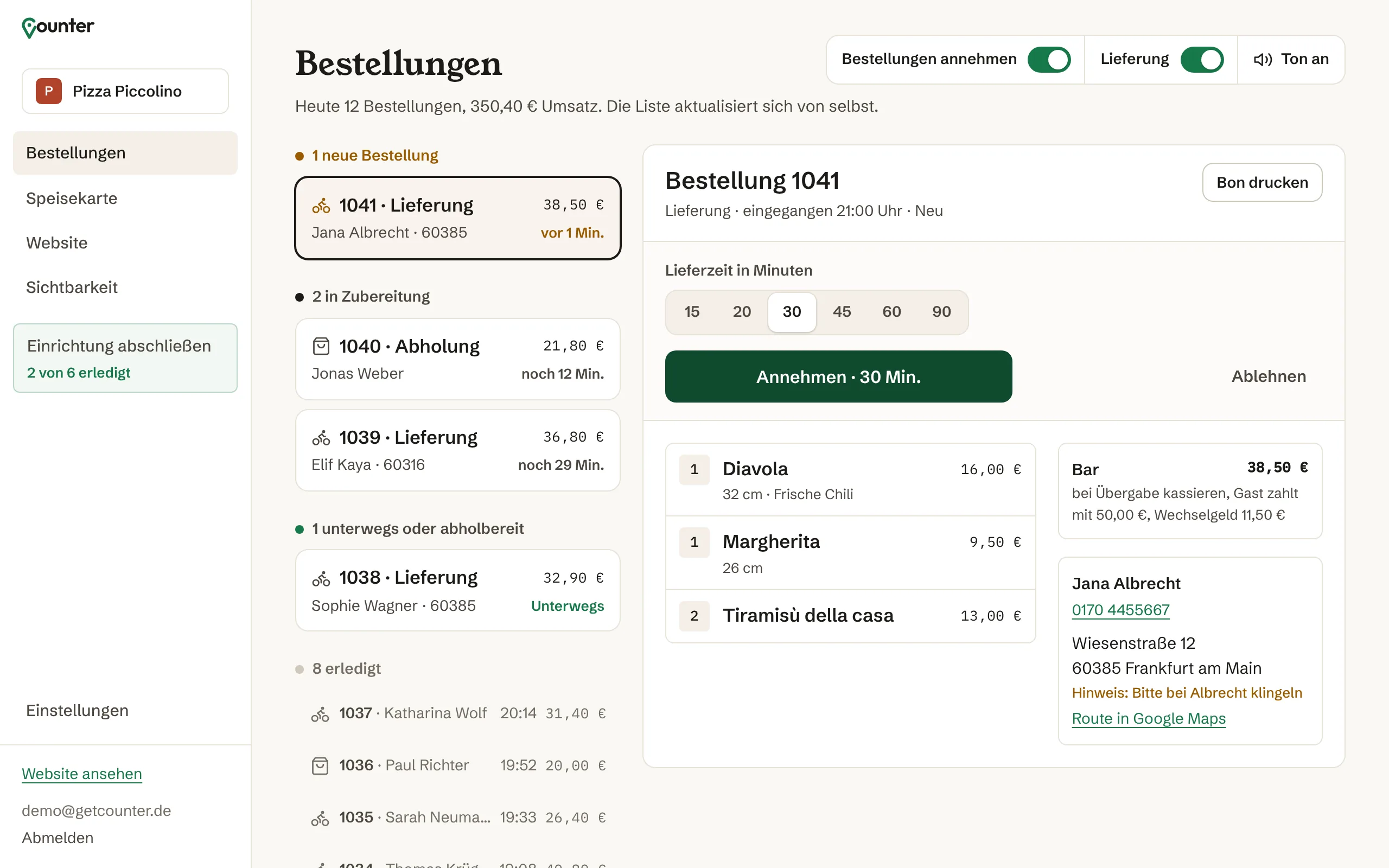Click the 8 erledigt heading
Image resolution: width=1389 pixels, height=868 pixels.
[346, 669]
